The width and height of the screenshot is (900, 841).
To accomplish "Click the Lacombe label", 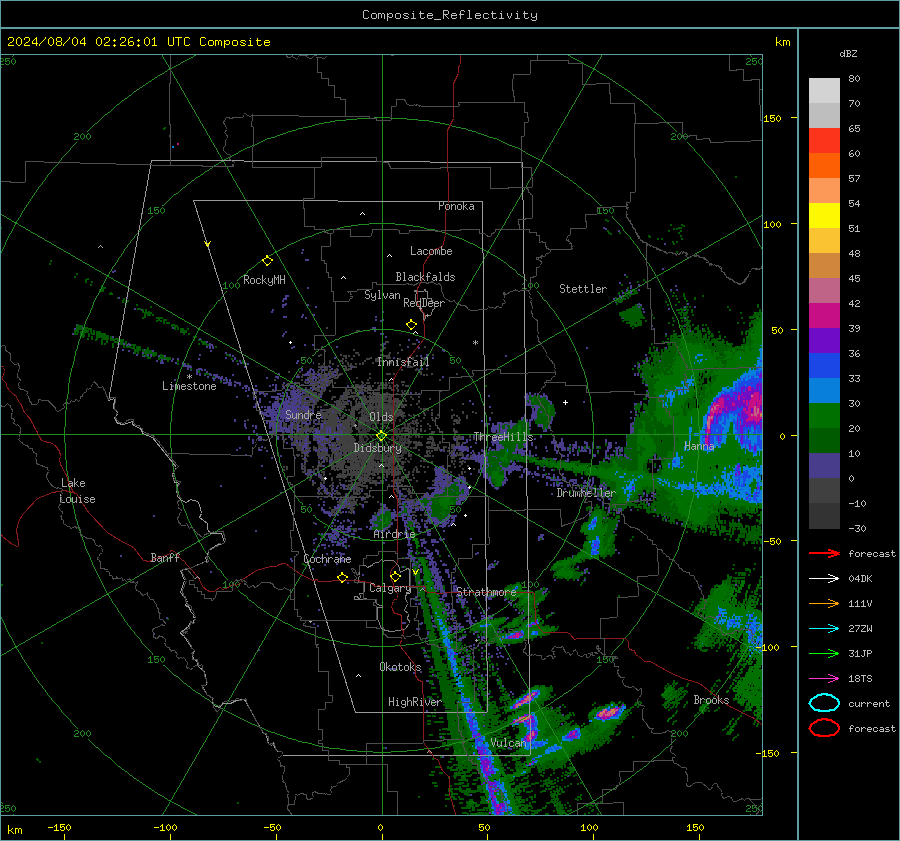I will click(x=431, y=251).
